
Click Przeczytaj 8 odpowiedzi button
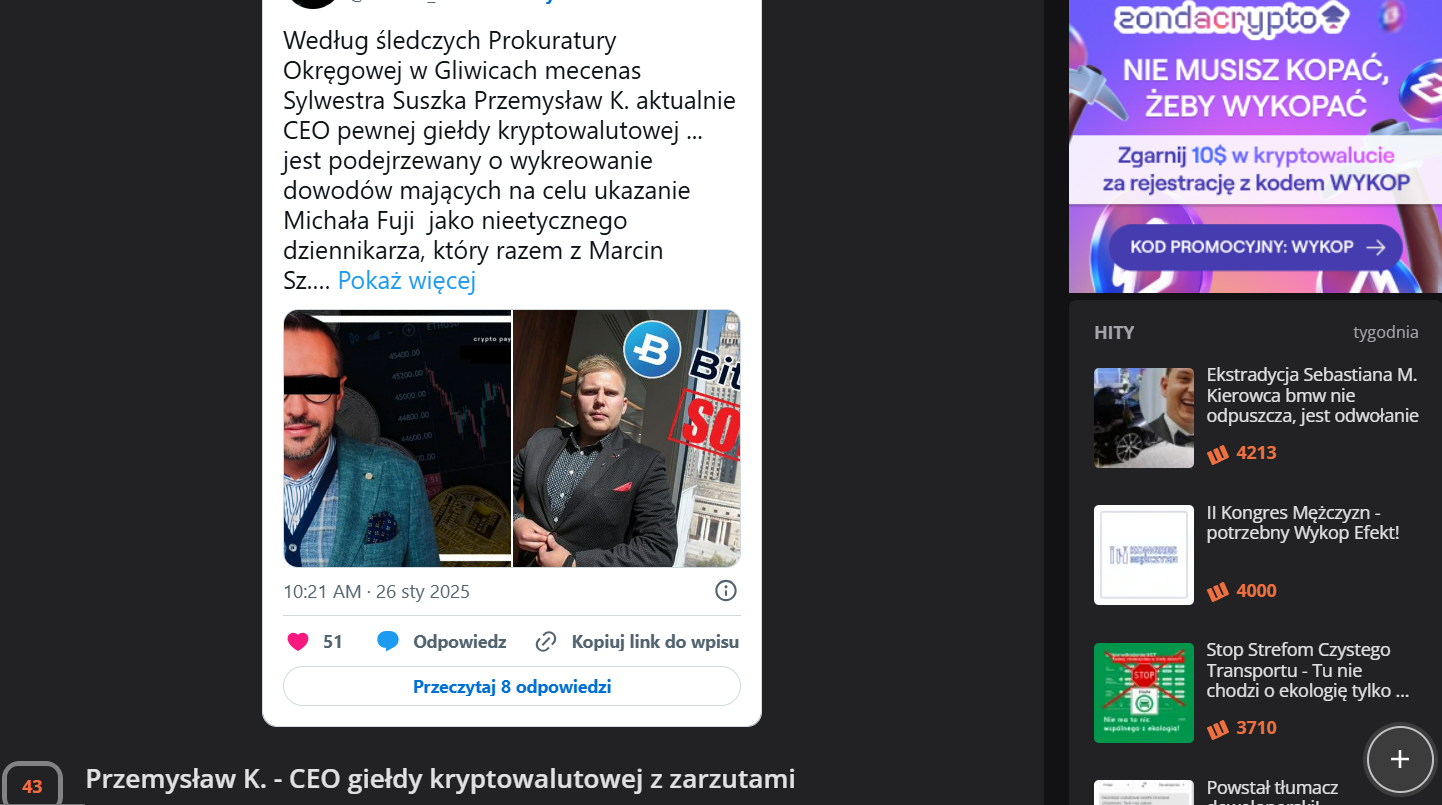tap(512, 687)
